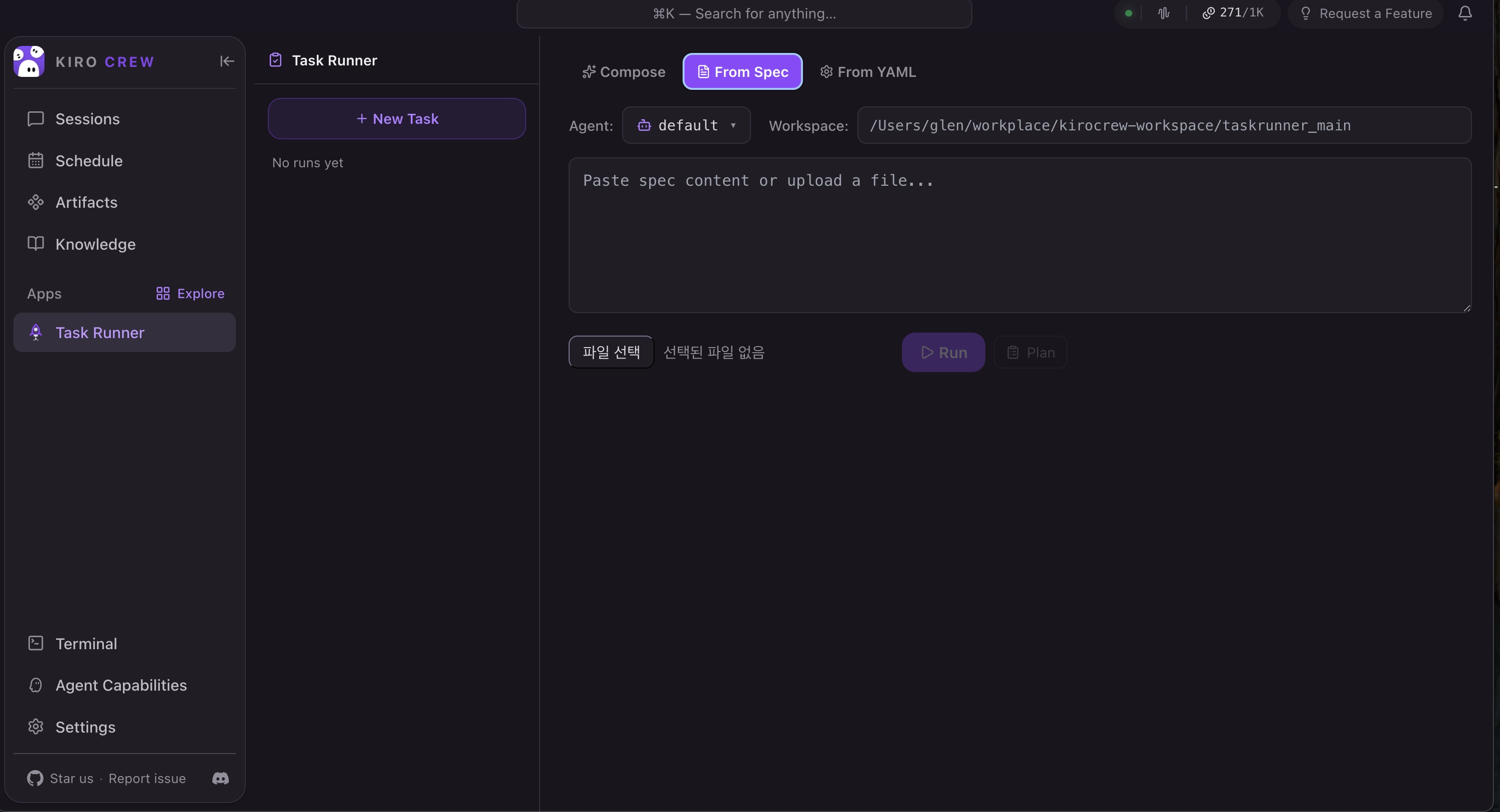Open the Discord icon link
This screenshot has width=1500, height=812.
(221, 778)
